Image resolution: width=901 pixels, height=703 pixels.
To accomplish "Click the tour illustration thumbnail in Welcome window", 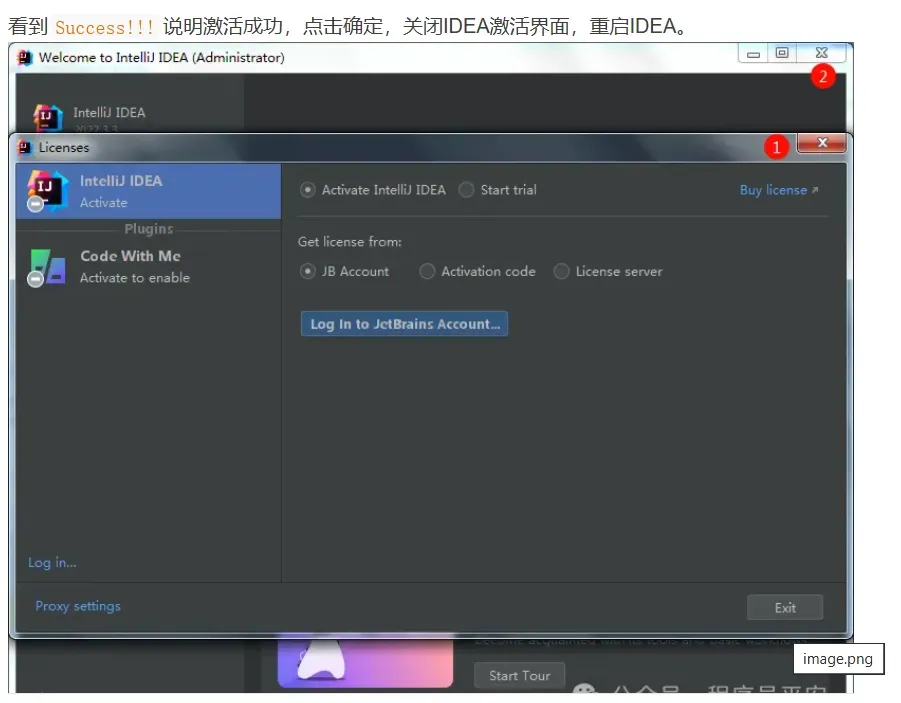I will point(365,661).
